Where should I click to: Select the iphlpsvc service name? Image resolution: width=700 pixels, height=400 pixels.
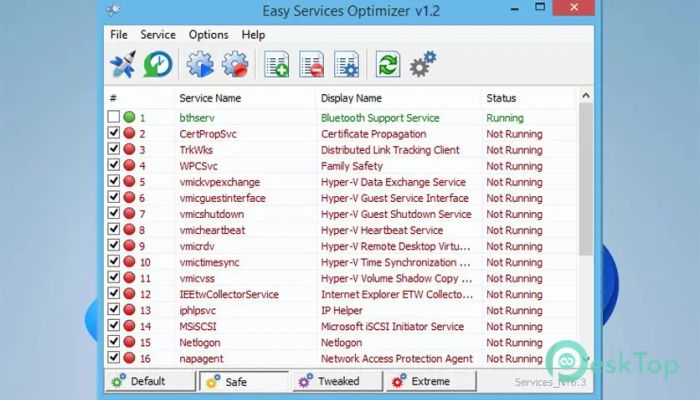[x=197, y=311]
